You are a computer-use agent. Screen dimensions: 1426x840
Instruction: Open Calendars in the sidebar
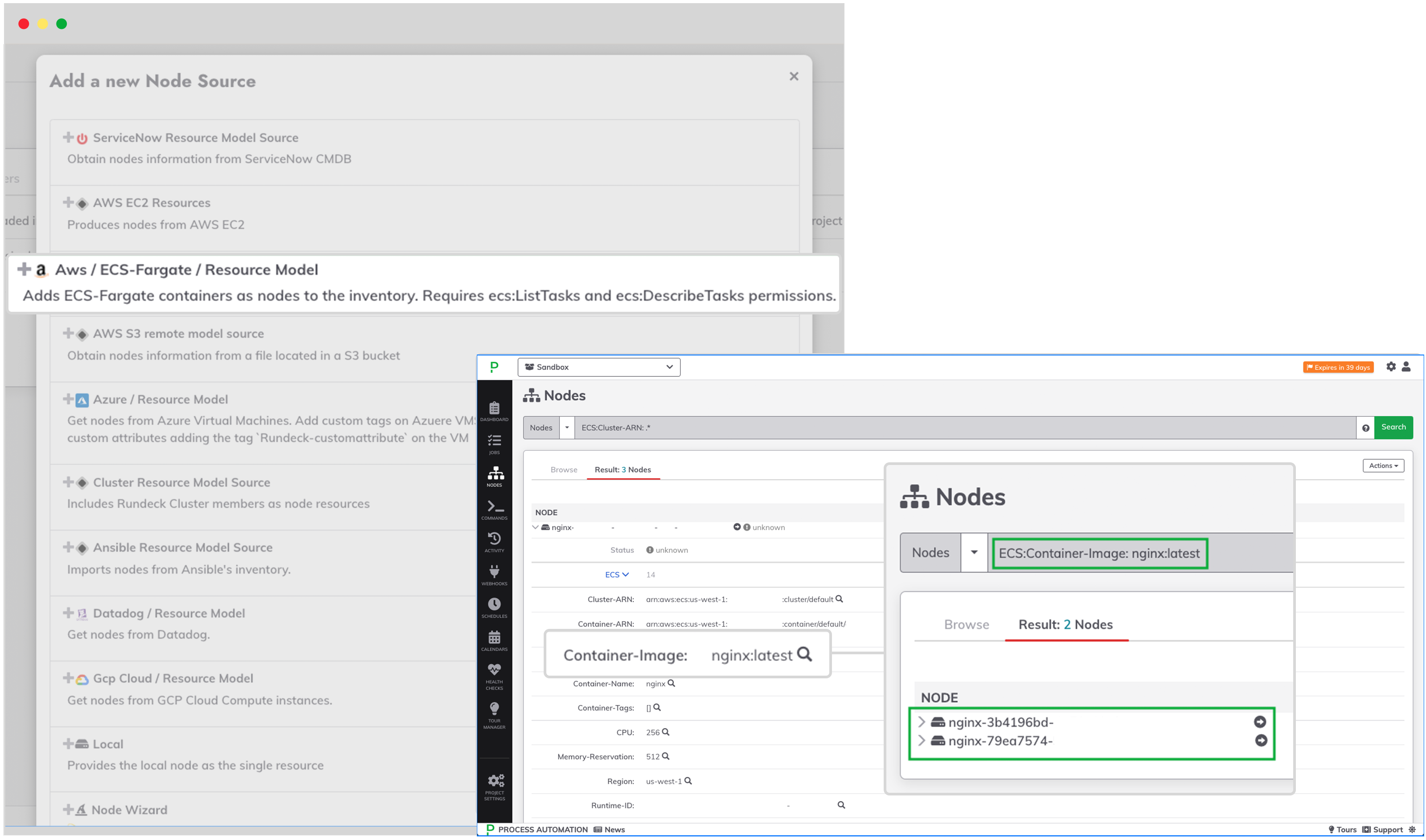coord(494,641)
